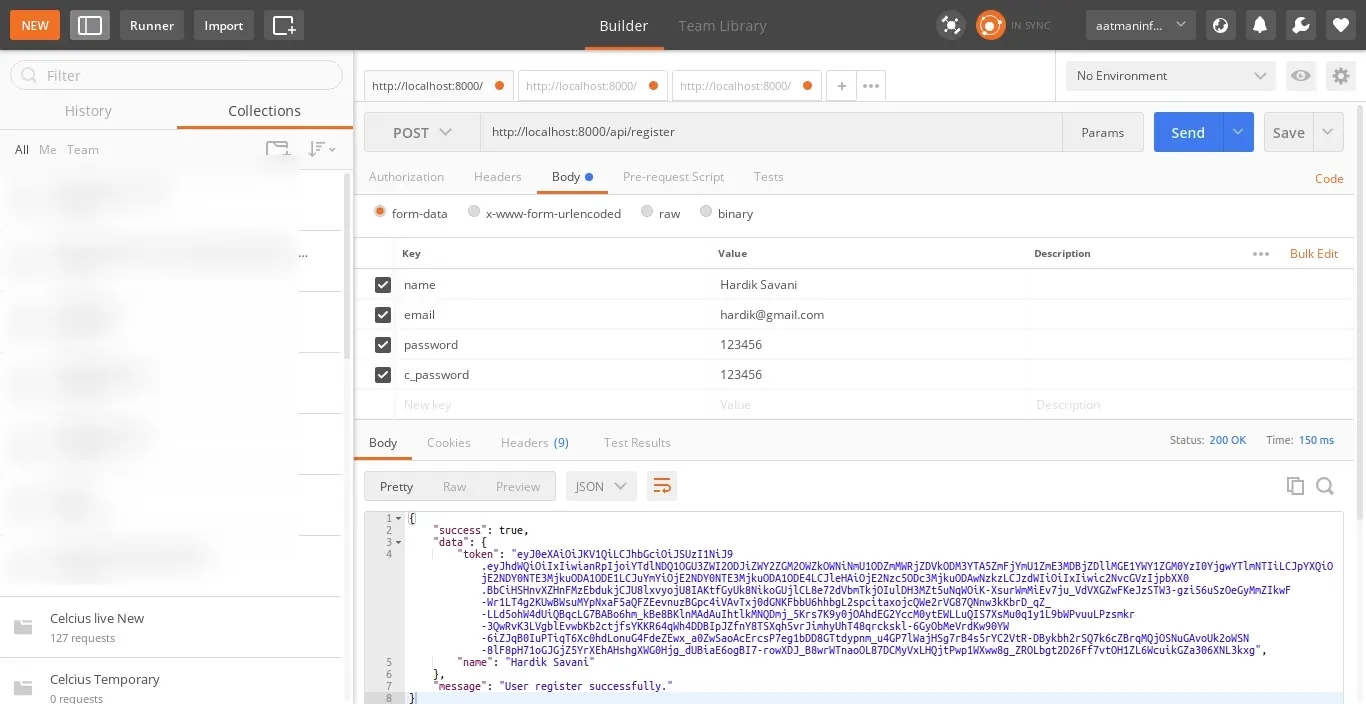Toggle line wrap in the response
Viewport: 1366px width, 704px height.
(x=661, y=486)
